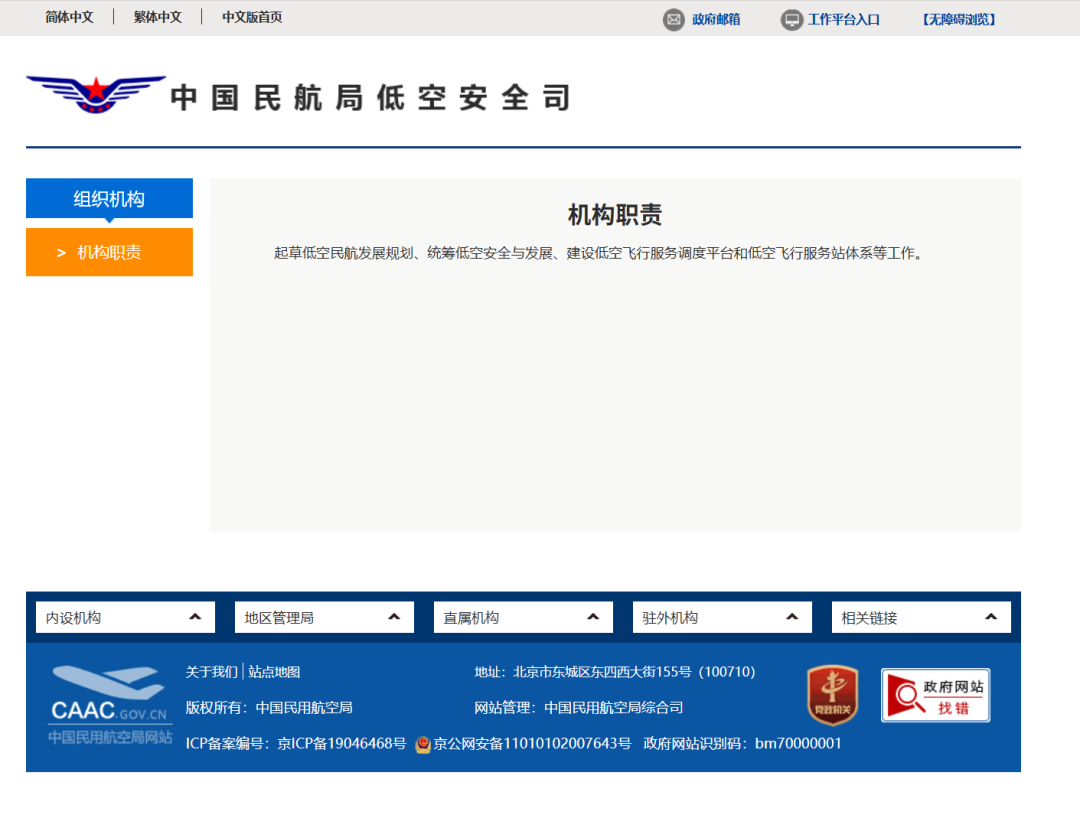Click the 京ICP备19046468号 link

[342, 743]
